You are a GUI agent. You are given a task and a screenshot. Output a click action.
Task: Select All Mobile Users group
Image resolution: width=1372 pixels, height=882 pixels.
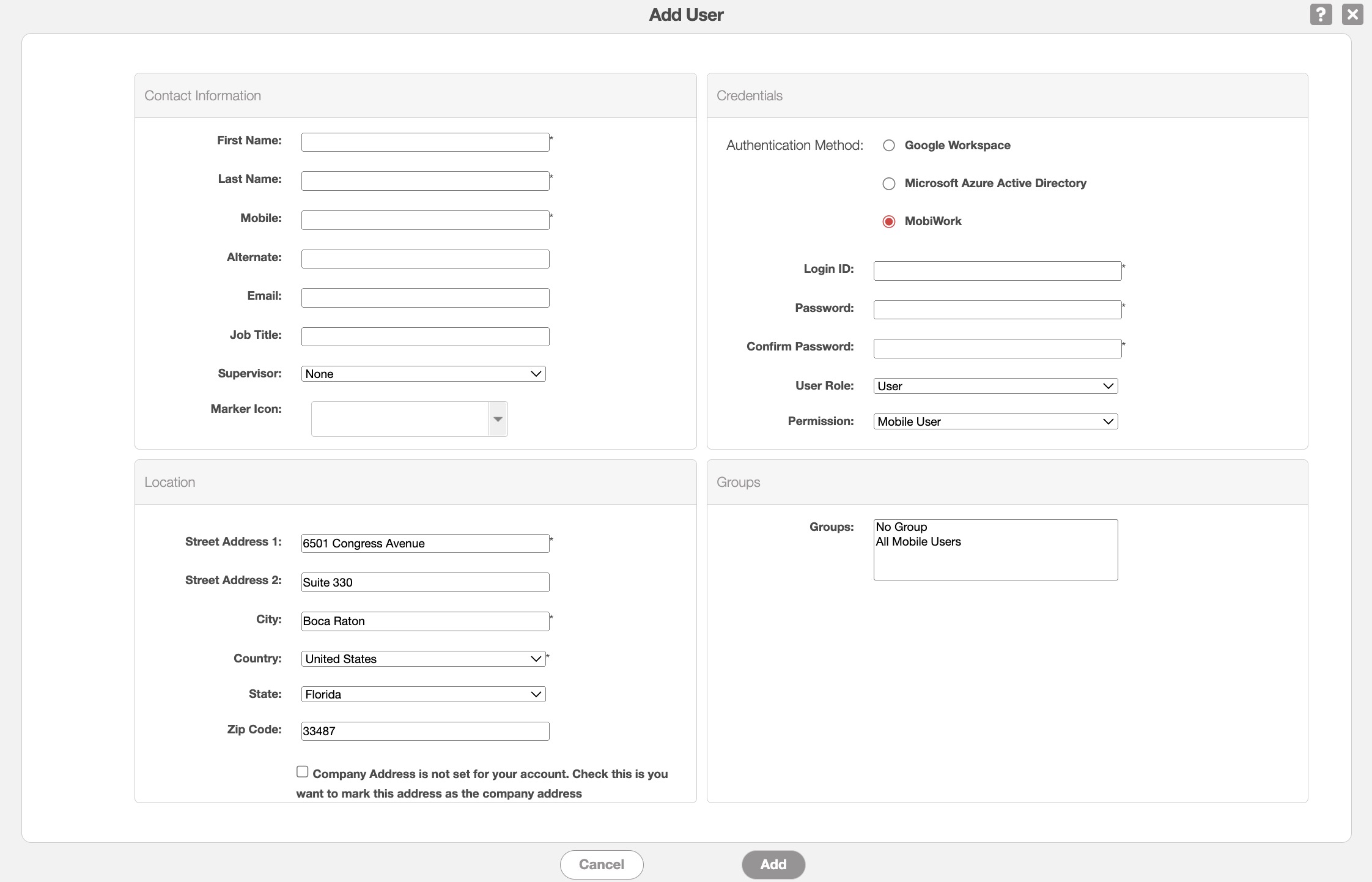[x=918, y=542]
